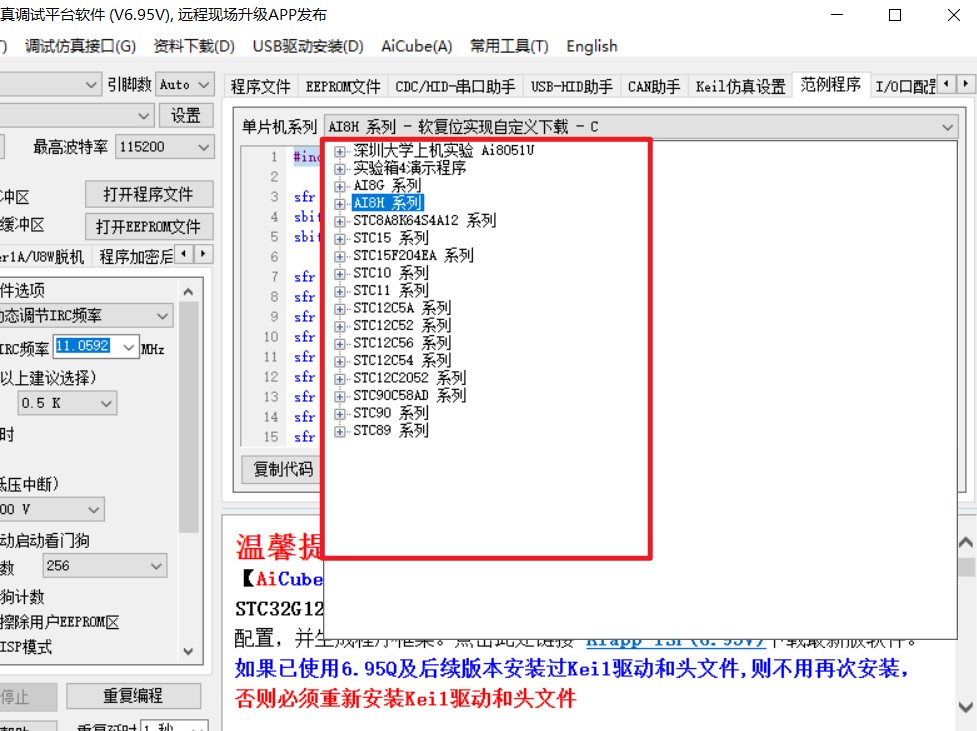The image size is (977, 731).
Task: Switch to CAN助手 tab
Action: [x=654, y=87]
